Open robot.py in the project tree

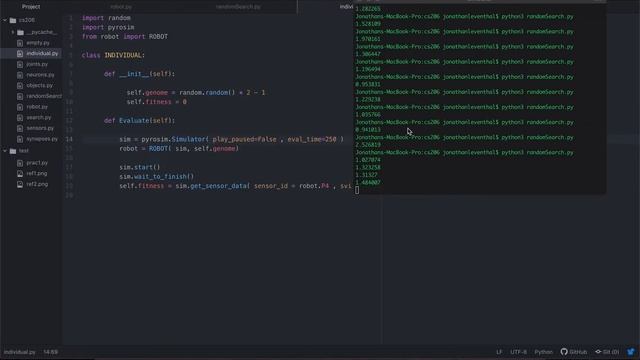click(x=37, y=107)
